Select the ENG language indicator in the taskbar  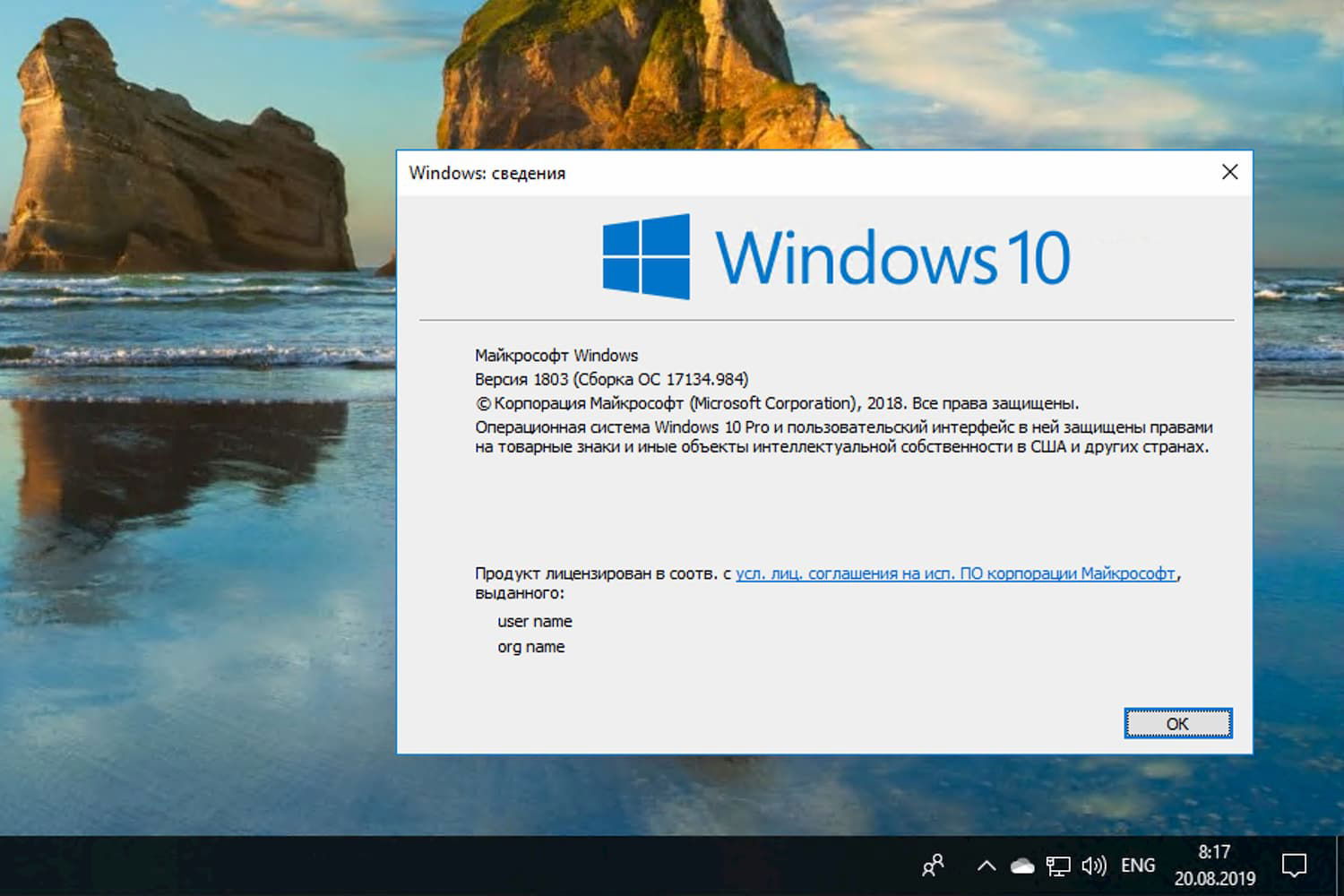[1138, 866]
